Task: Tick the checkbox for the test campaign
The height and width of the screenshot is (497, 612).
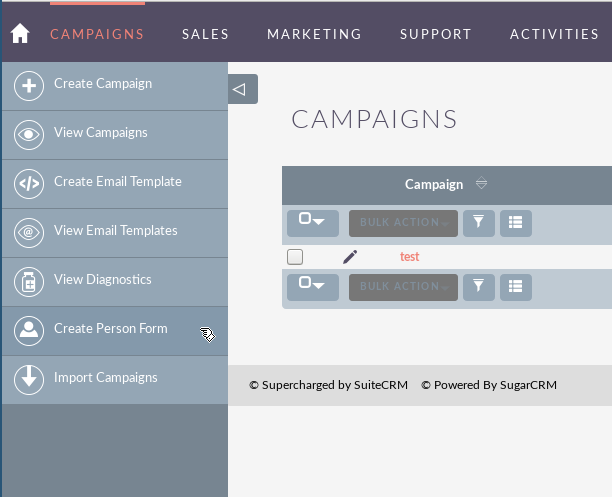Action: point(295,257)
